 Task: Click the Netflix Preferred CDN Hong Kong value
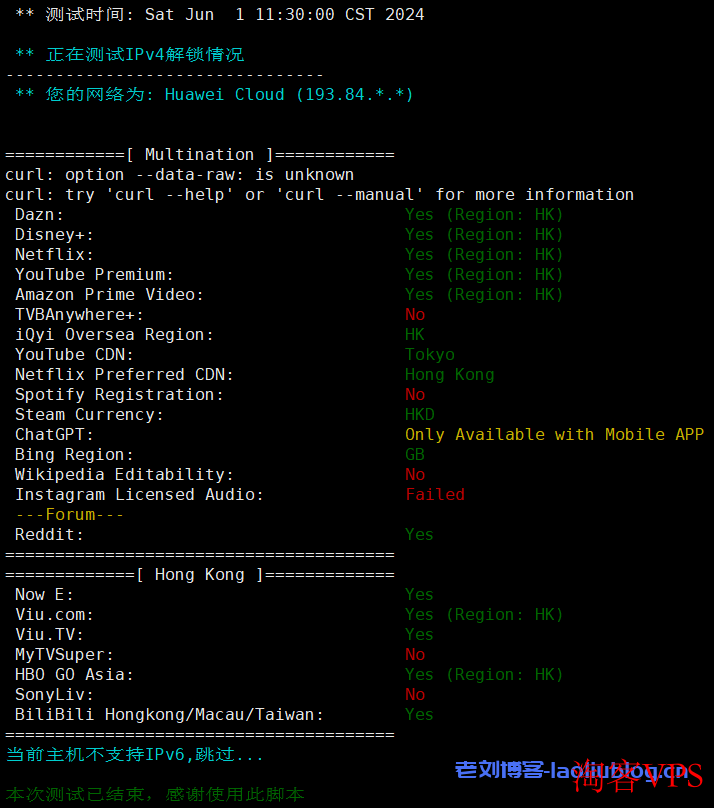(x=449, y=374)
